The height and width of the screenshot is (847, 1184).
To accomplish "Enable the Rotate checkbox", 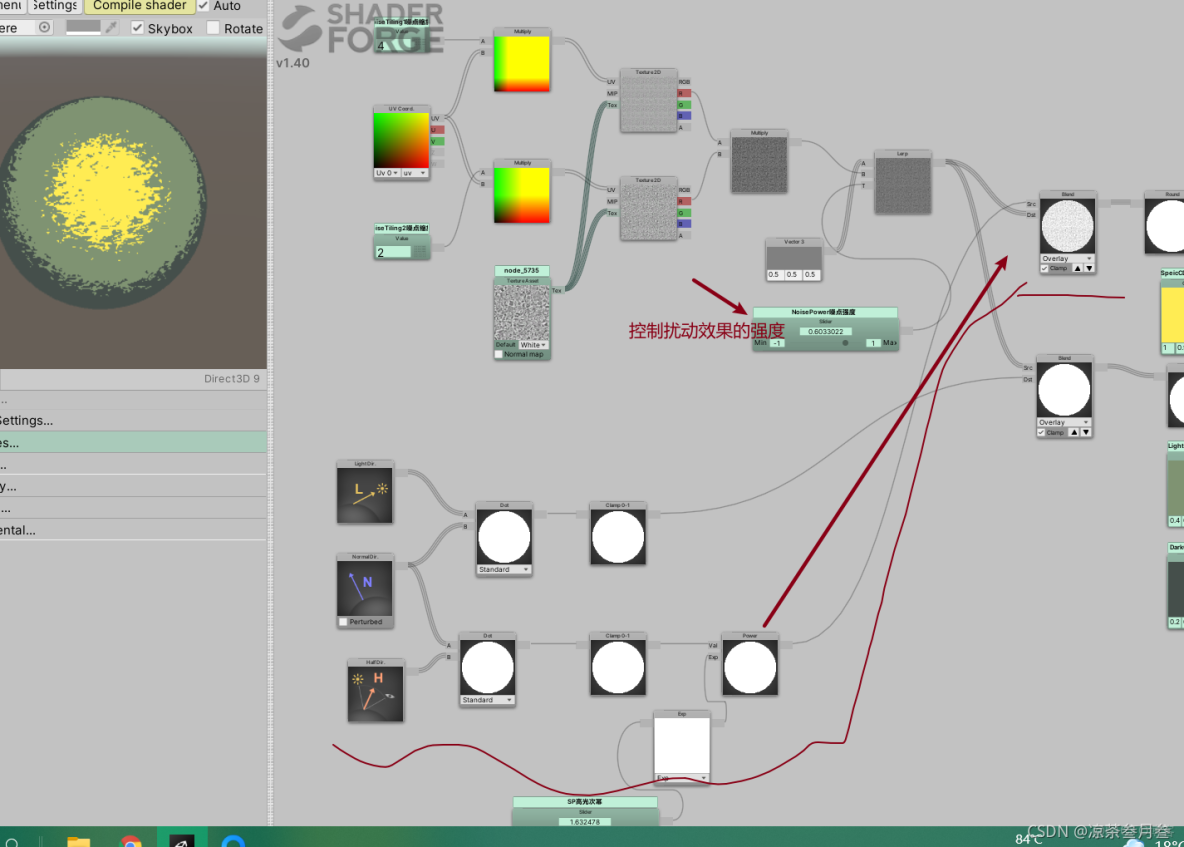I will point(212,28).
